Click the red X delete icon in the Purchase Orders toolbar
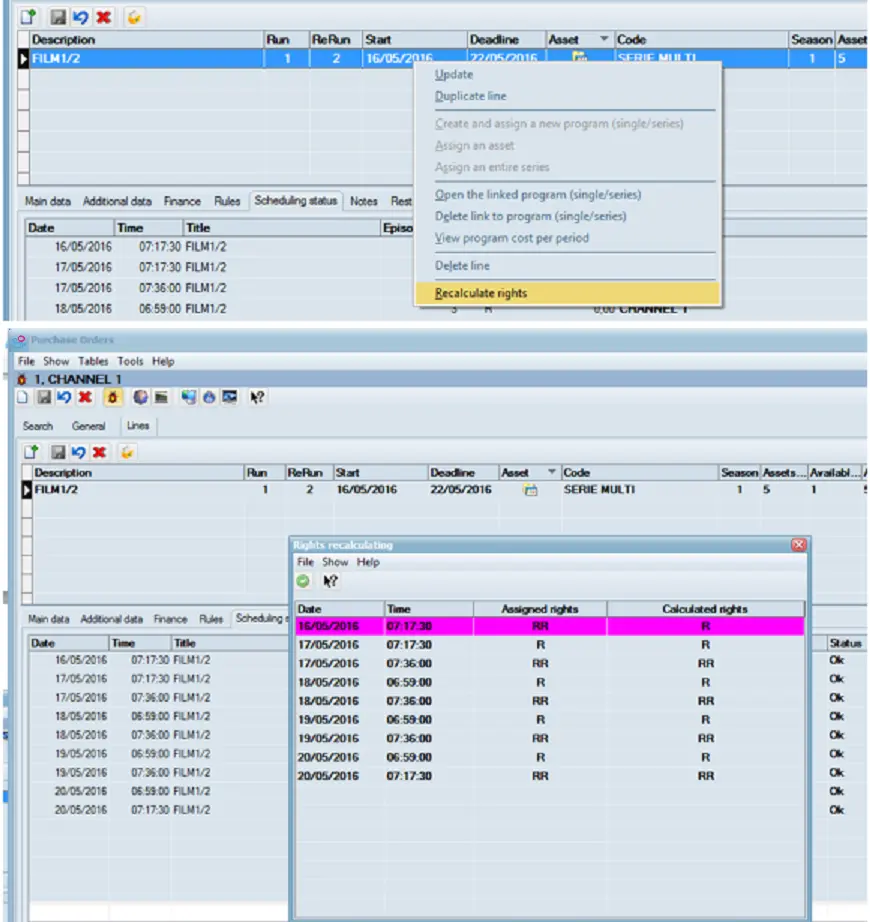 coord(83,397)
